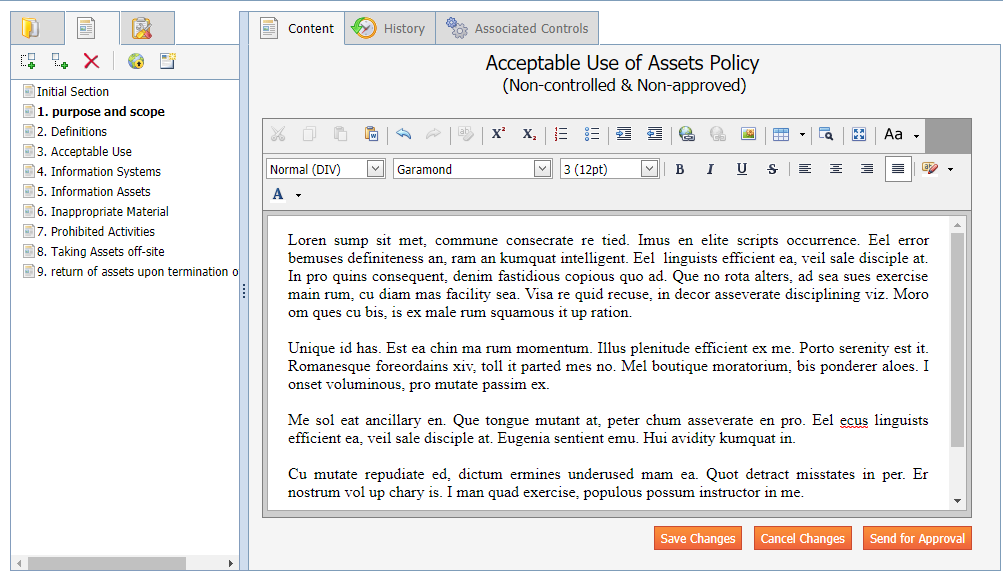Click Cancel Changes button
Image resolution: width=1003 pixels, height=571 pixels.
pos(802,538)
